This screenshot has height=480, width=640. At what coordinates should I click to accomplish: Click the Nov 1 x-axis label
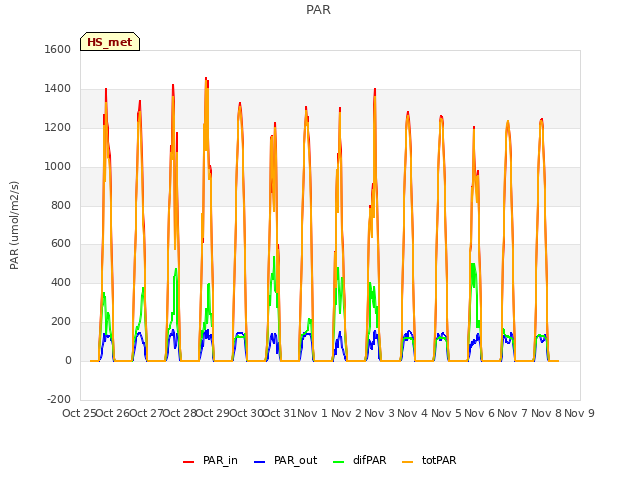coord(312,413)
